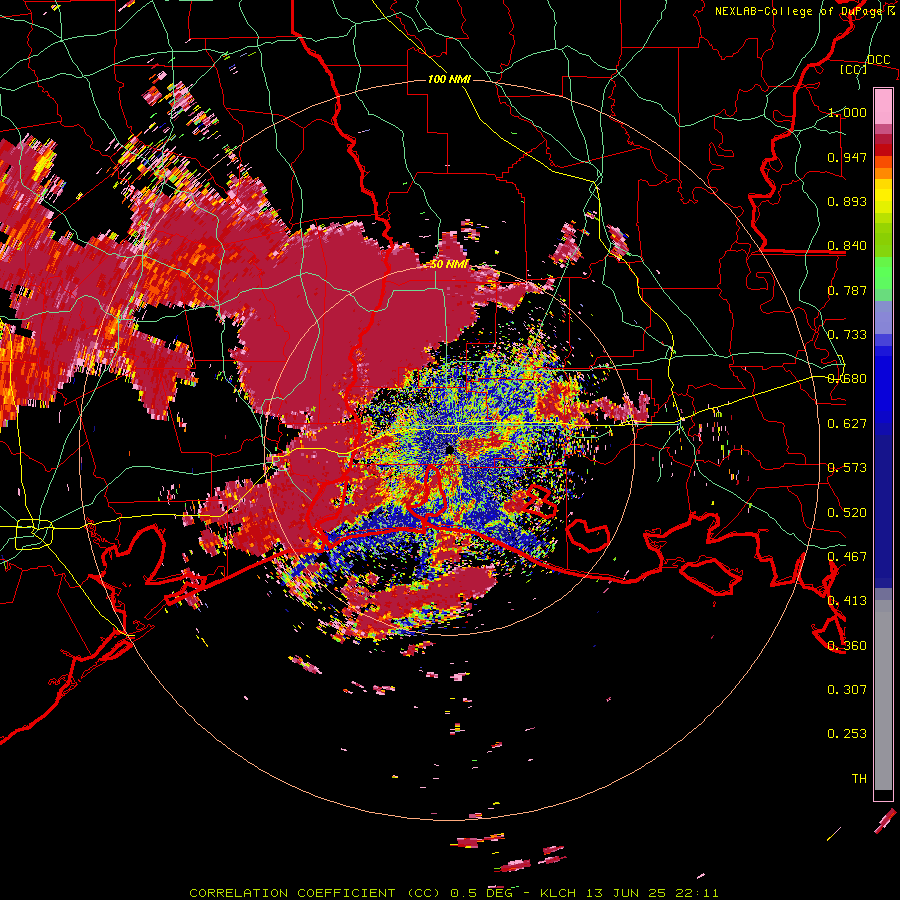This screenshot has width=900, height=900.
Task: Click the 50 NMI range ring label
Action: 449,265
